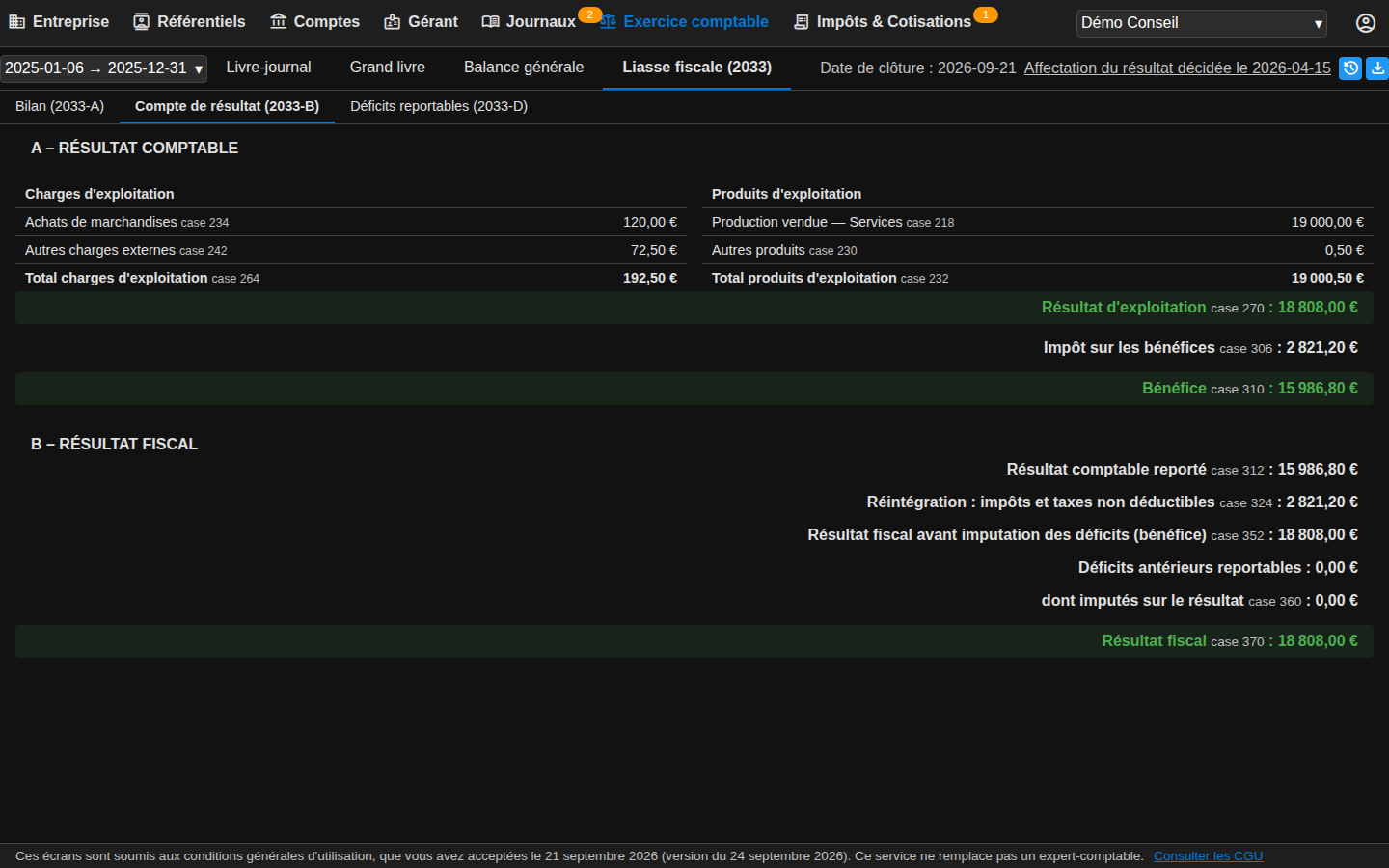The image size is (1389, 868).
Task: Click the Autres charges externes row label
Action: click(x=100, y=250)
